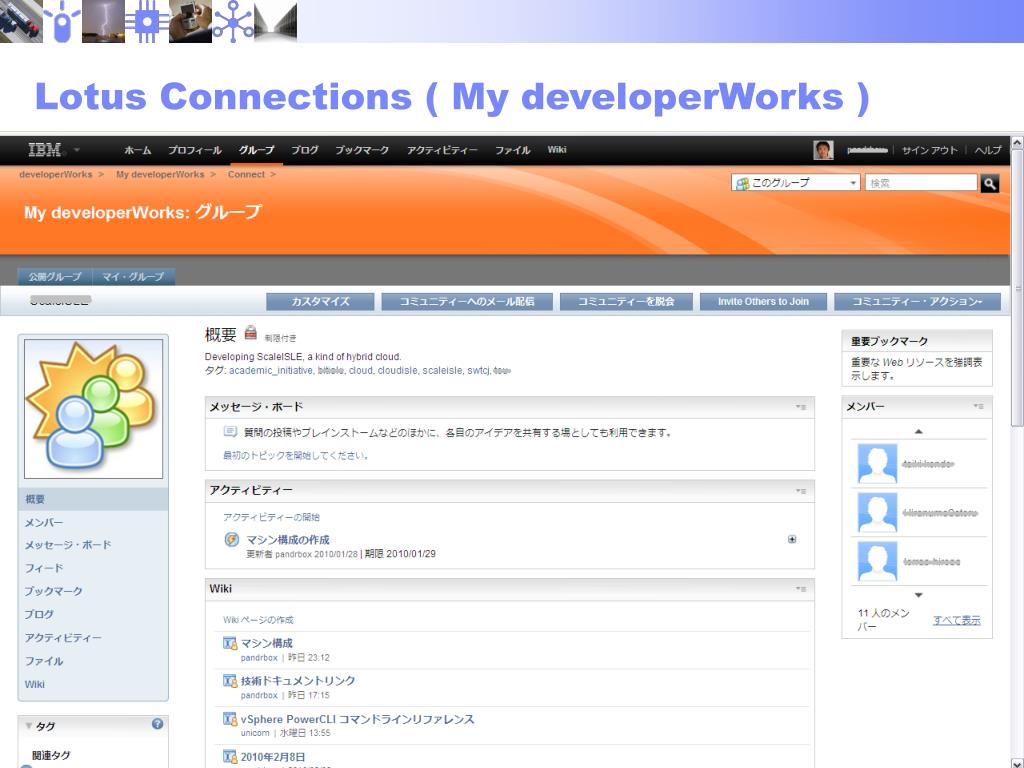The height and width of the screenshot is (768, 1024).
Task: Click Wiki ページの作成 link
Action: point(258,620)
